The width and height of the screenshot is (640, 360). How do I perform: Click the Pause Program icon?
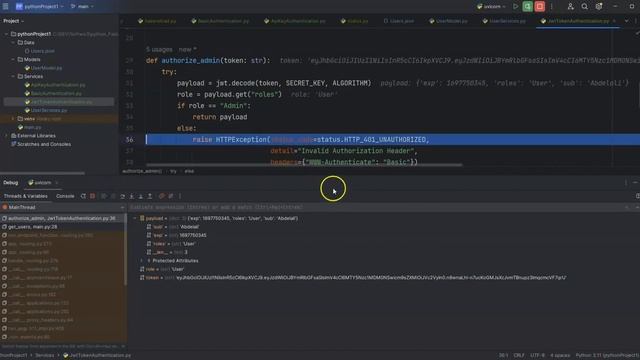coord(113,196)
